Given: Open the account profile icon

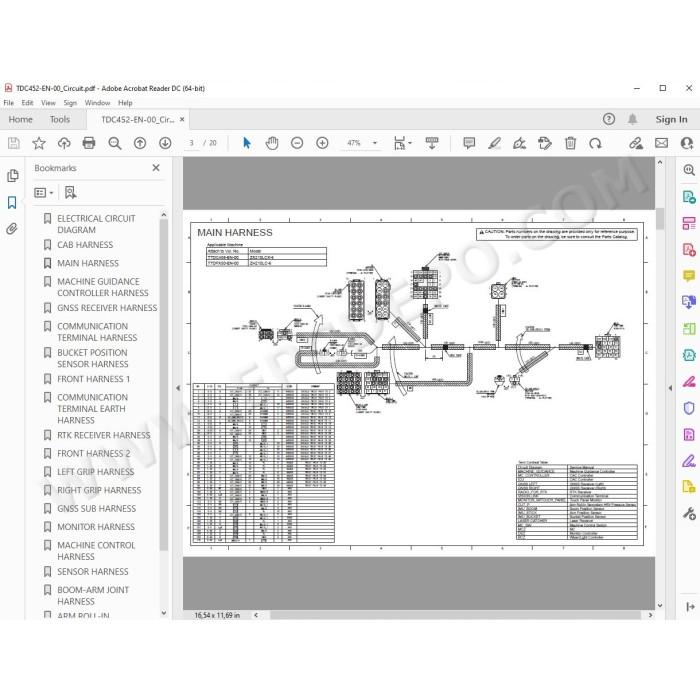Looking at the screenshot, I should pos(687,143).
